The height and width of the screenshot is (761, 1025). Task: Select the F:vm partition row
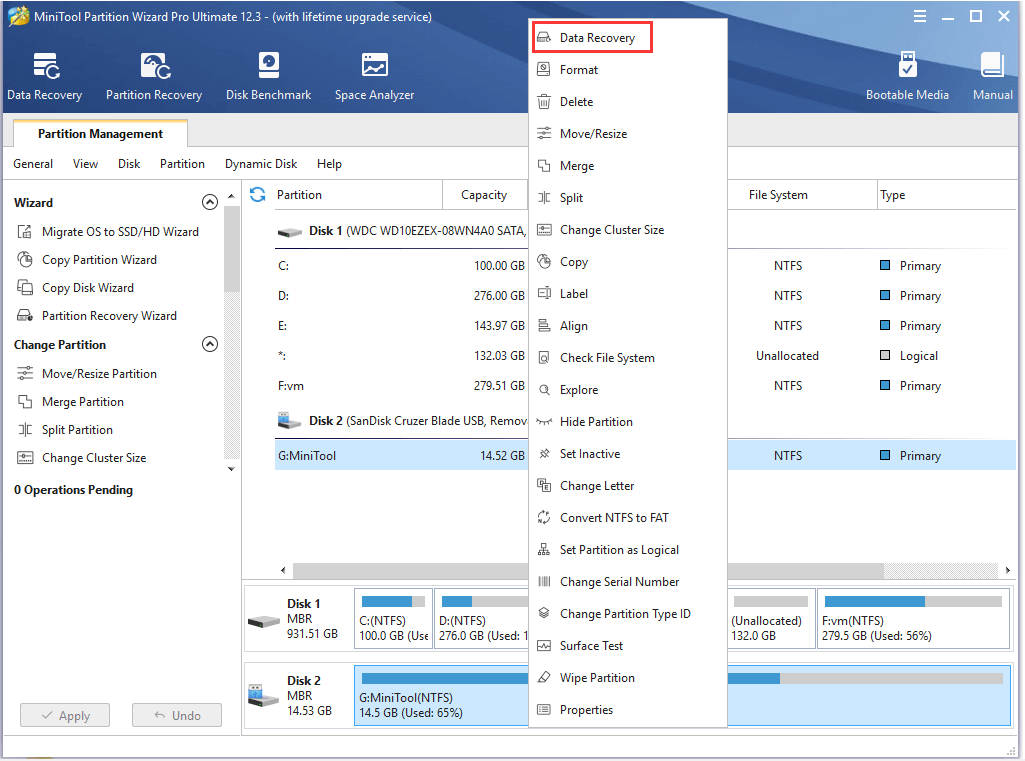point(646,386)
